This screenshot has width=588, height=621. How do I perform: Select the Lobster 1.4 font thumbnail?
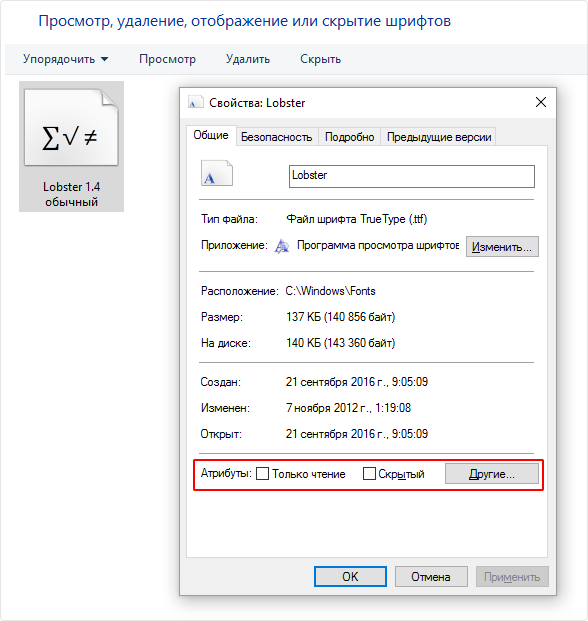pyautogui.click(x=71, y=147)
